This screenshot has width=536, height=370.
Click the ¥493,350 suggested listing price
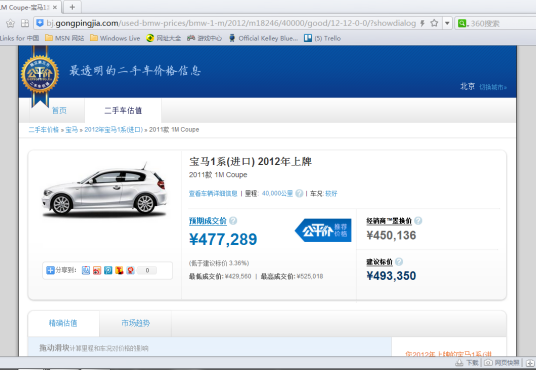[x=391, y=276]
